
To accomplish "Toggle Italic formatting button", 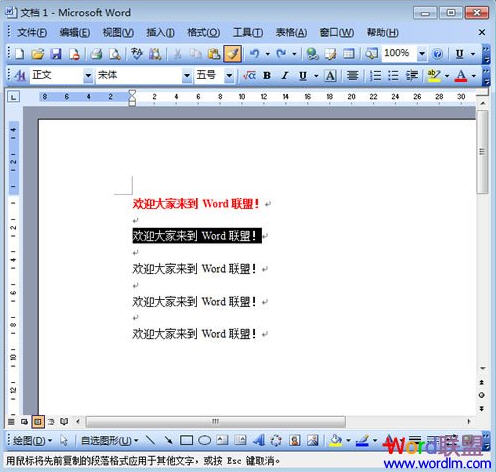I will point(284,76).
